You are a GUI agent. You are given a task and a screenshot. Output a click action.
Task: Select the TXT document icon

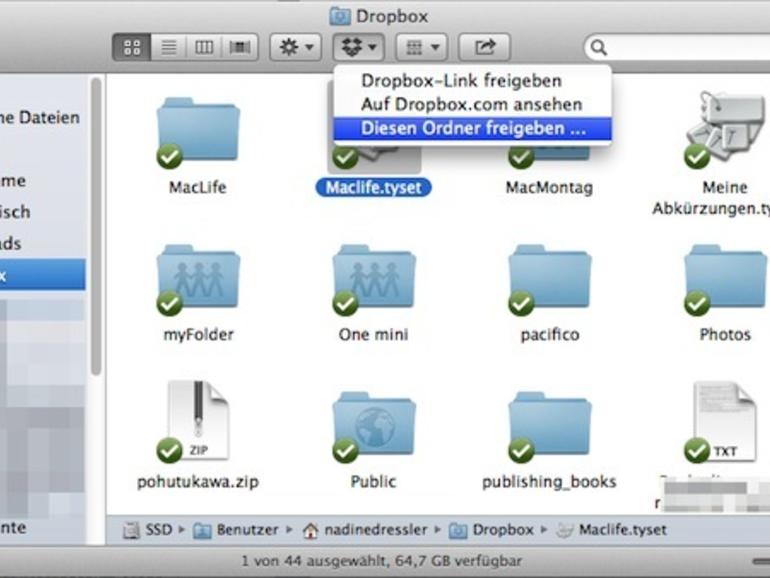725,422
